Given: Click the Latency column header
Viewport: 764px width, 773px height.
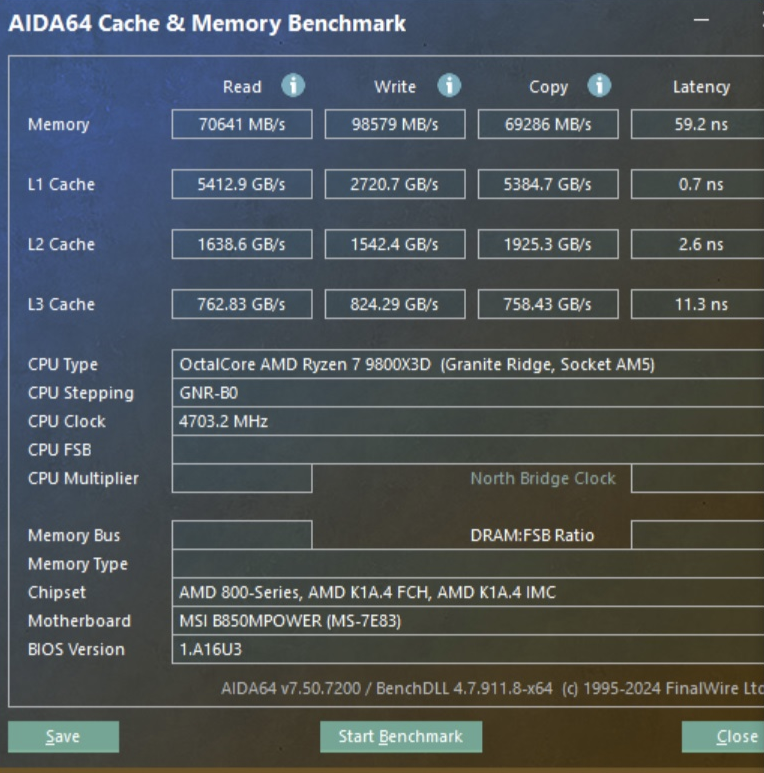Looking at the screenshot, I should click(x=701, y=87).
